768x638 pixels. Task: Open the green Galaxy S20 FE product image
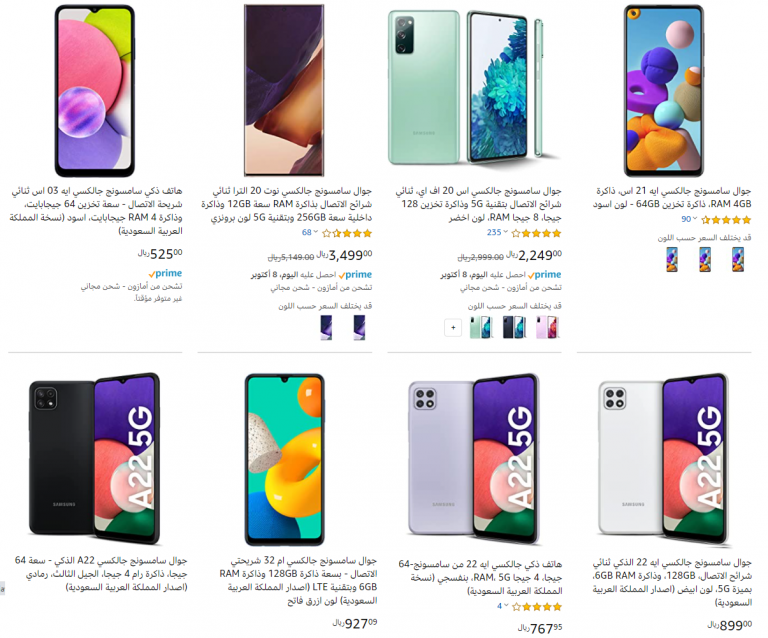click(474, 87)
